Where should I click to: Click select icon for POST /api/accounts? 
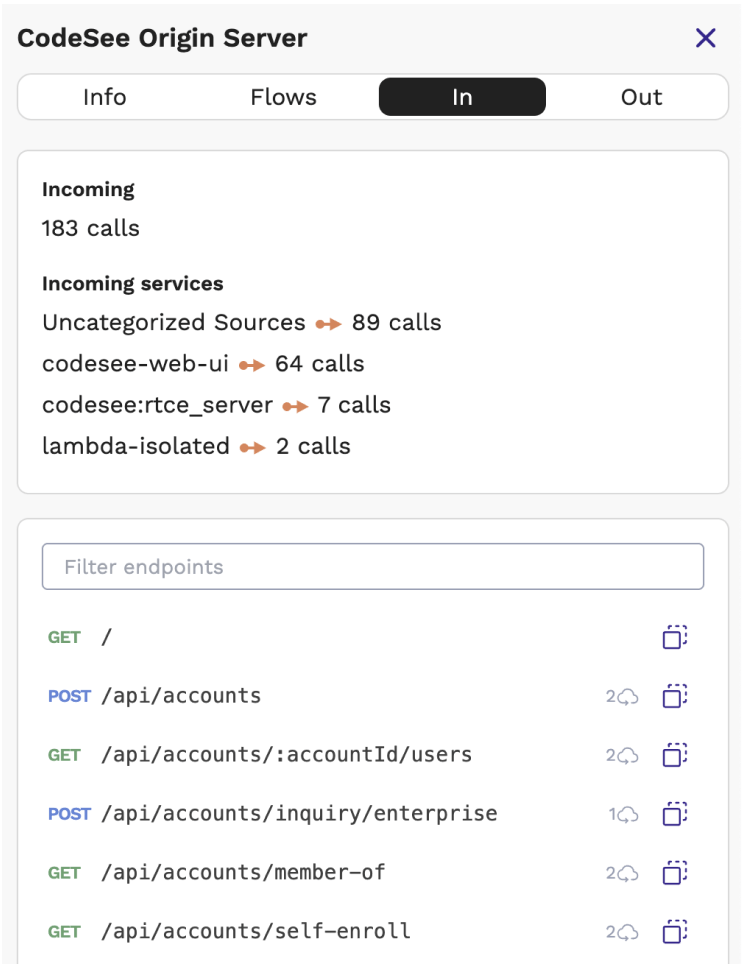pos(675,696)
